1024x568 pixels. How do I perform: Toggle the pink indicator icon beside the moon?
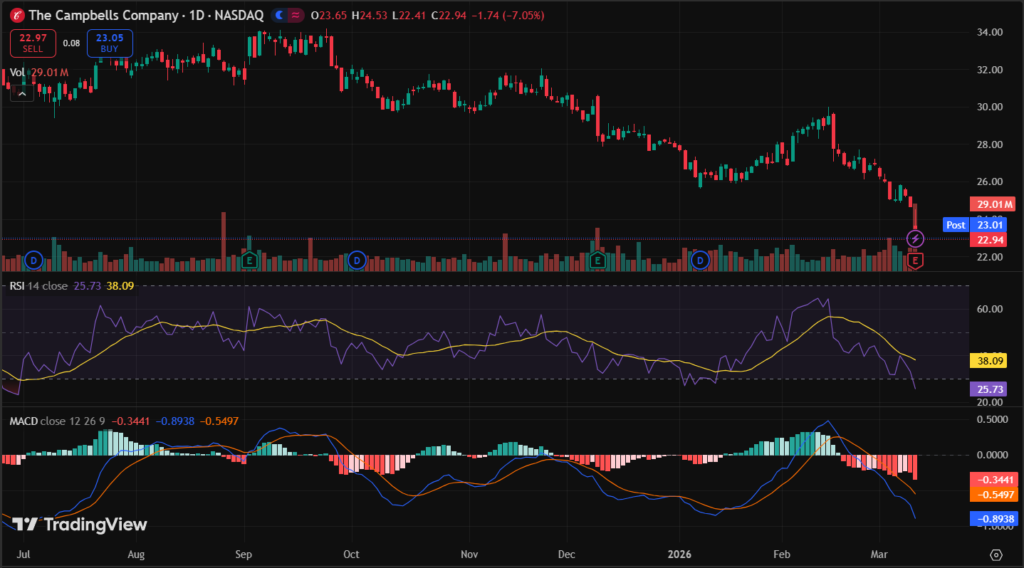point(294,16)
